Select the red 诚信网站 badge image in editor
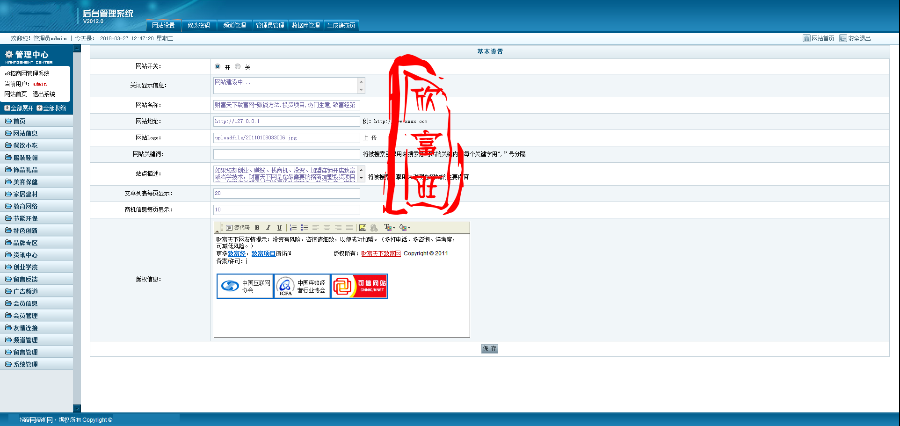 (x=359, y=286)
